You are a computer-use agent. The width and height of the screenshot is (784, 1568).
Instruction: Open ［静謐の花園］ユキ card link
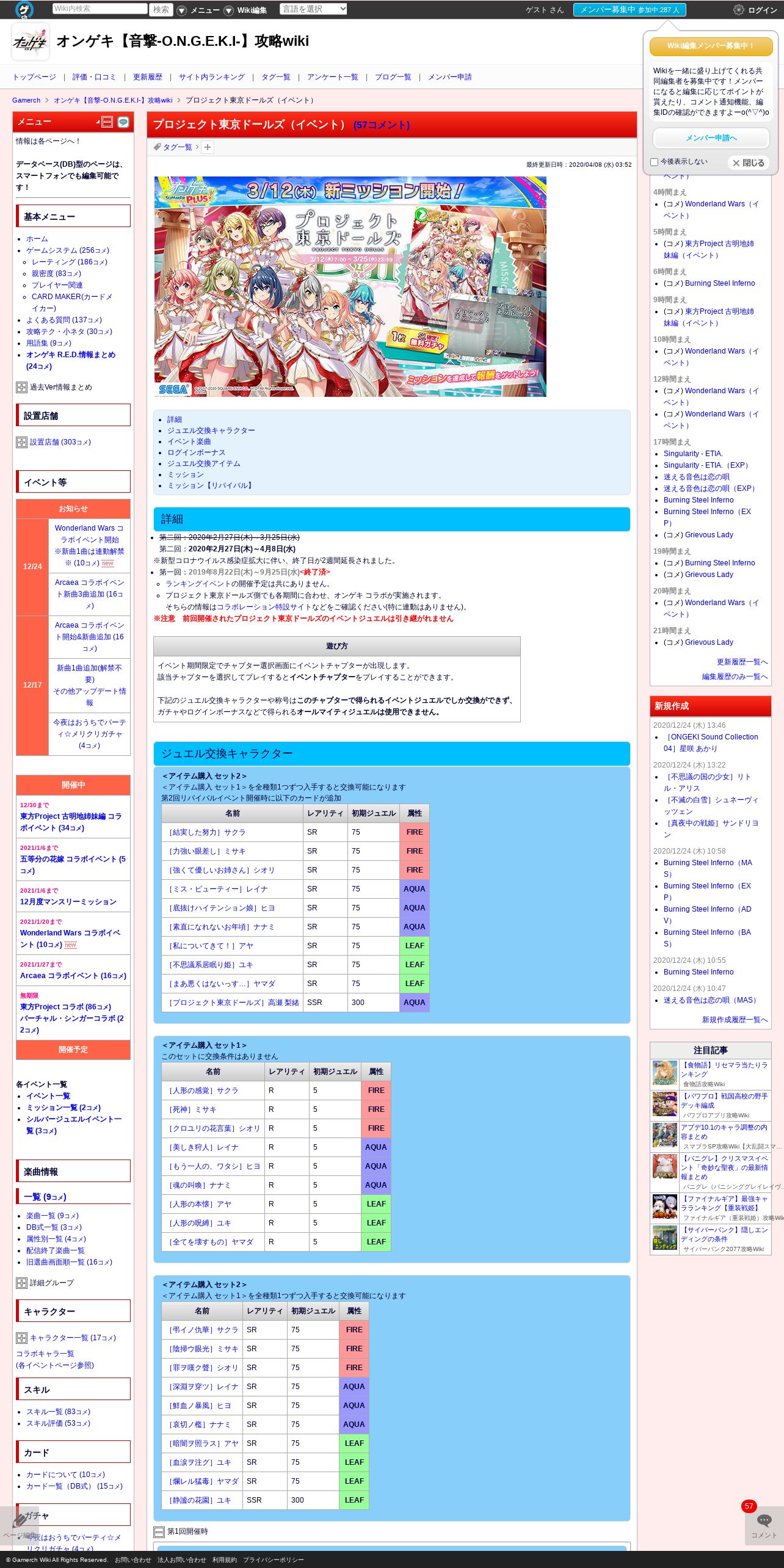point(198,1500)
